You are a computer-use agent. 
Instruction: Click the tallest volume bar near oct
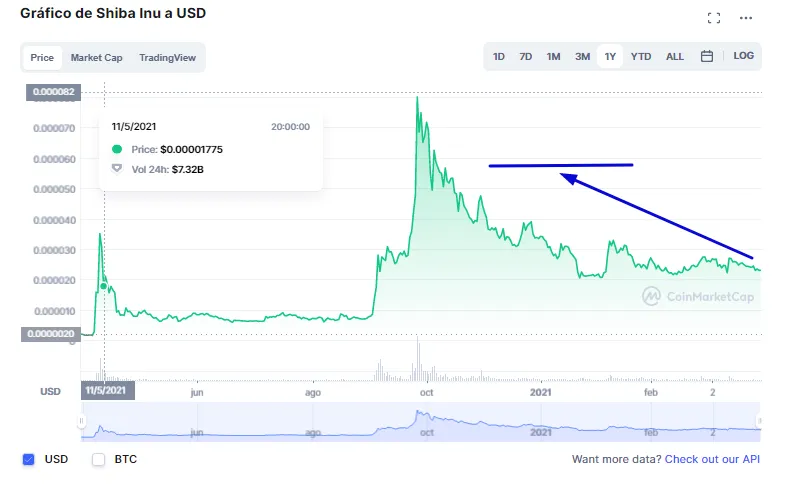(418, 359)
